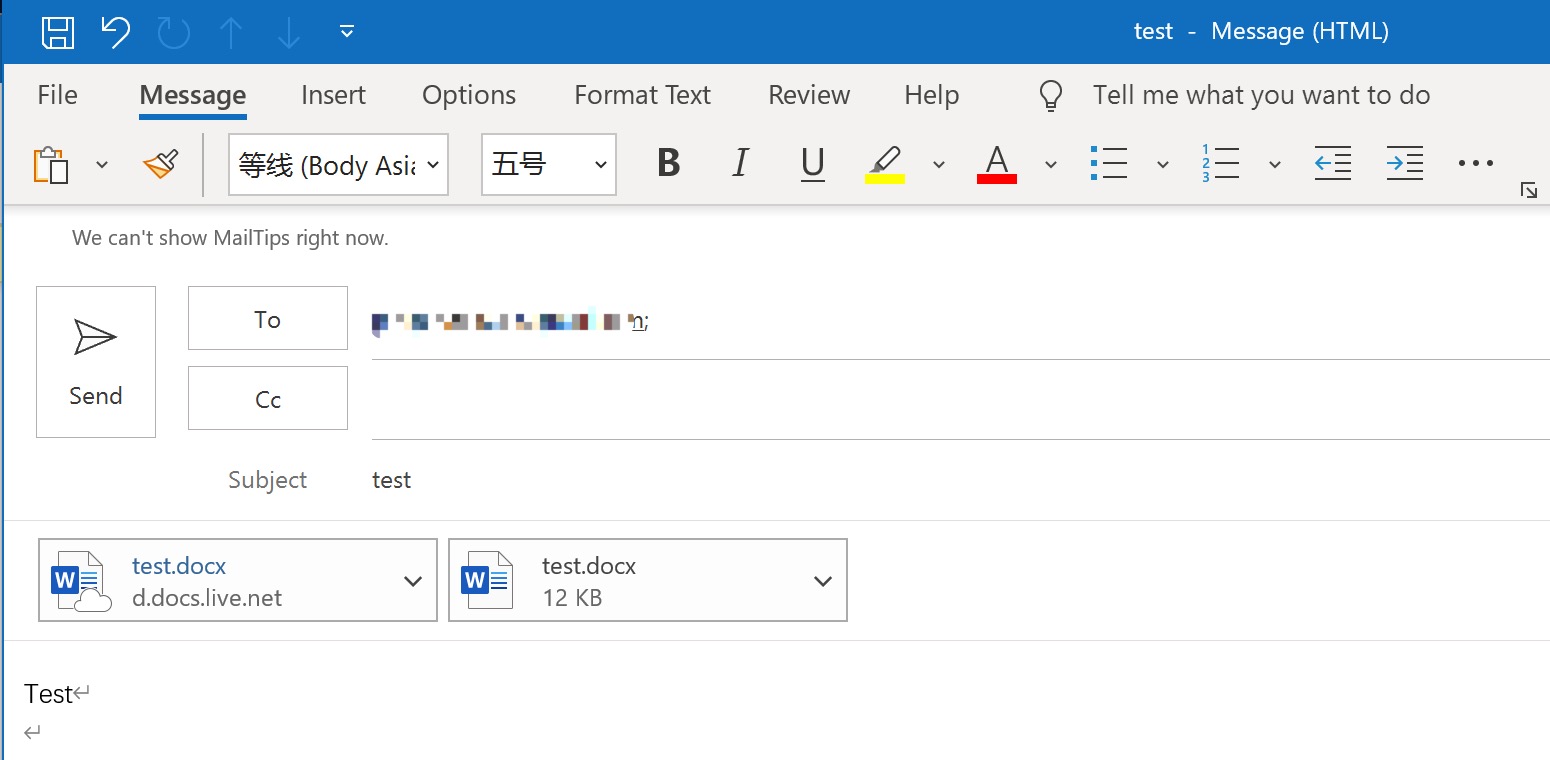This screenshot has width=1550, height=760.
Task: Activate the Format Painter brush
Action: [160, 164]
